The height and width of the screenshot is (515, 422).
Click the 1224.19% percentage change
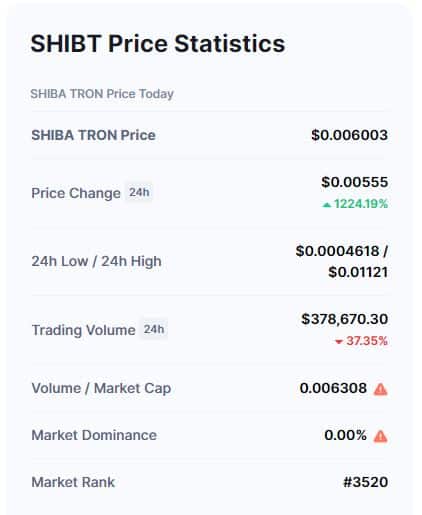361,204
